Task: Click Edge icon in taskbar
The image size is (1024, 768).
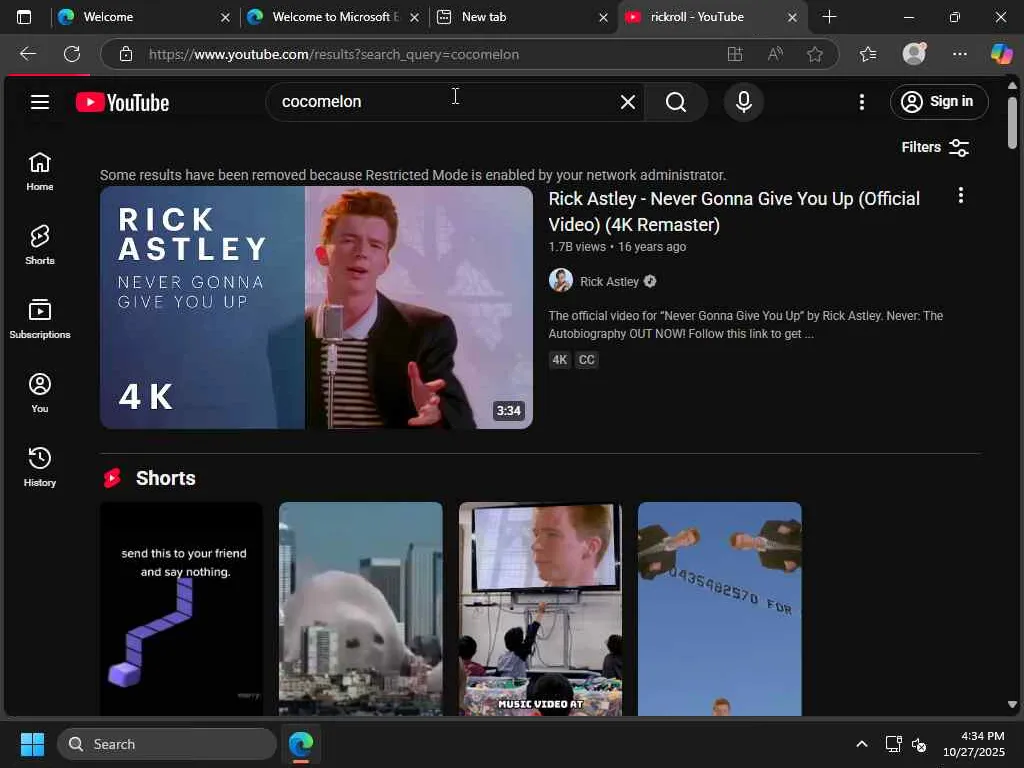Action: pos(301,744)
